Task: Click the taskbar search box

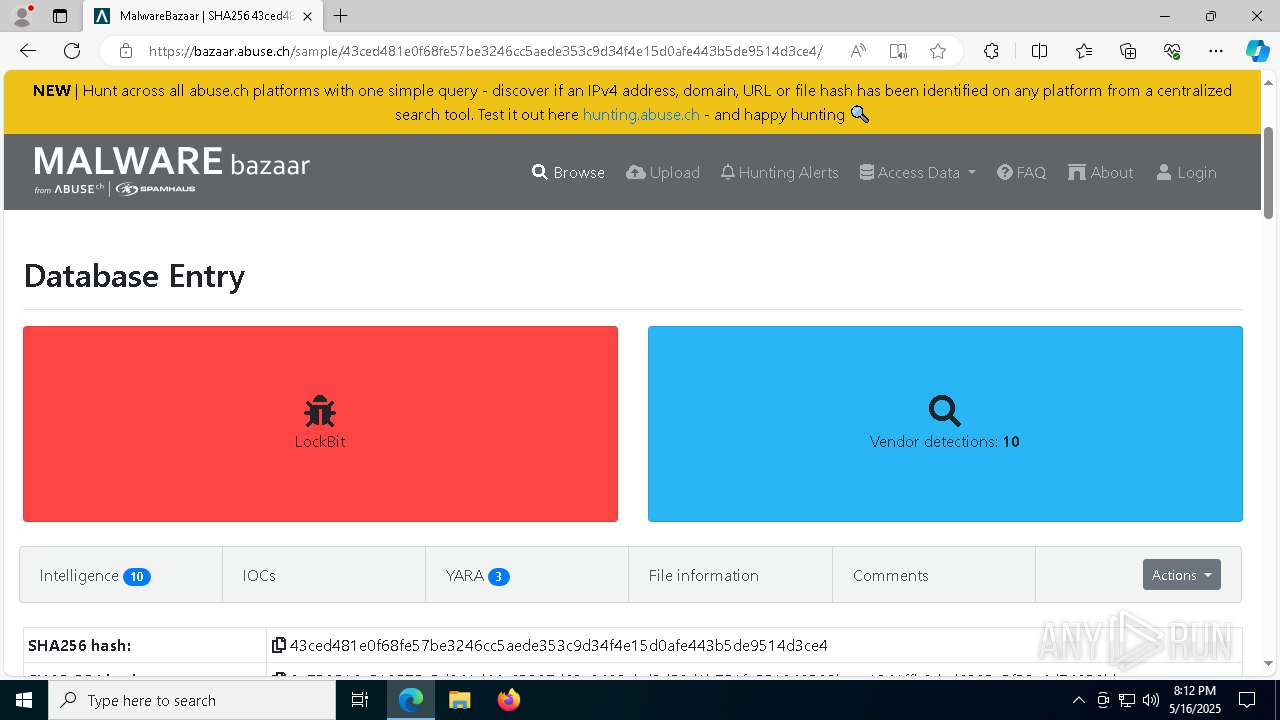Action: [x=192, y=700]
